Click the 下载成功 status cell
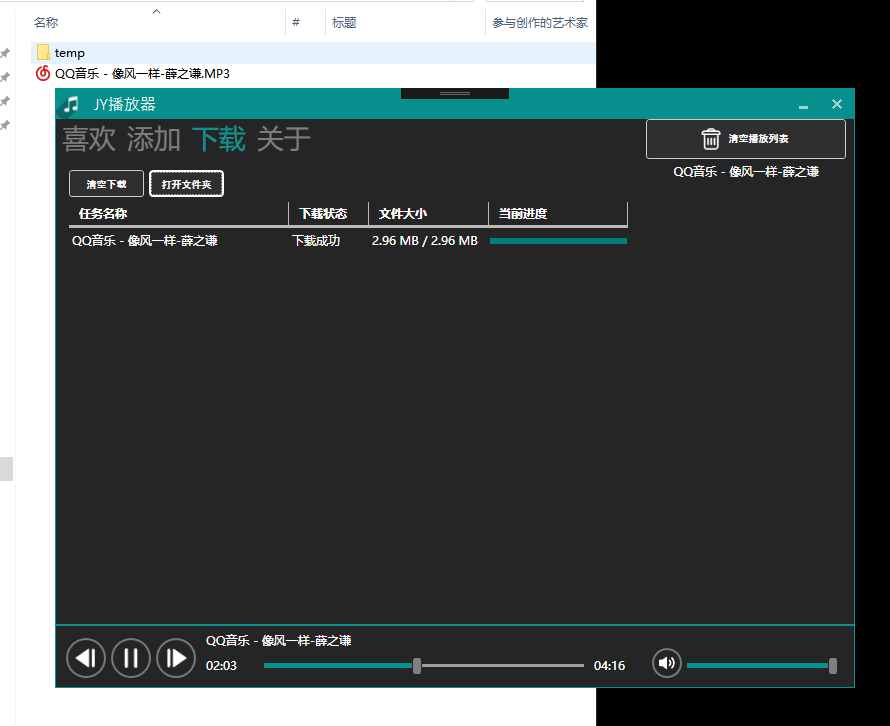Image resolution: width=890 pixels, height=726 pixels. (316, 241)
